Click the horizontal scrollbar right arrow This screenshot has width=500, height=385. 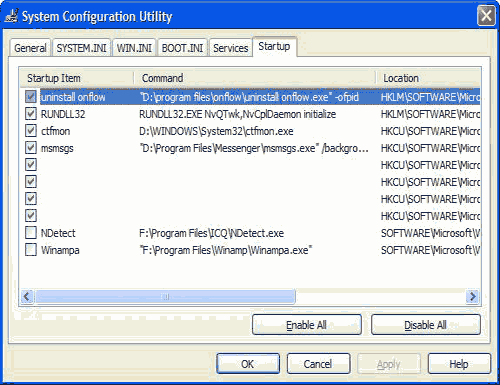pos(472,296)
